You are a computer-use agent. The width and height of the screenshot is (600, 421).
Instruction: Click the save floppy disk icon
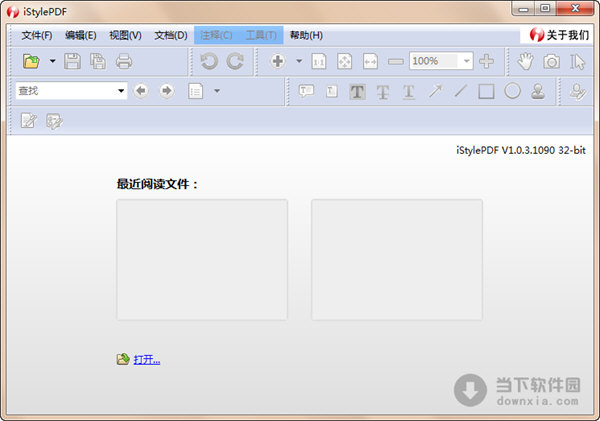[72, 61]
